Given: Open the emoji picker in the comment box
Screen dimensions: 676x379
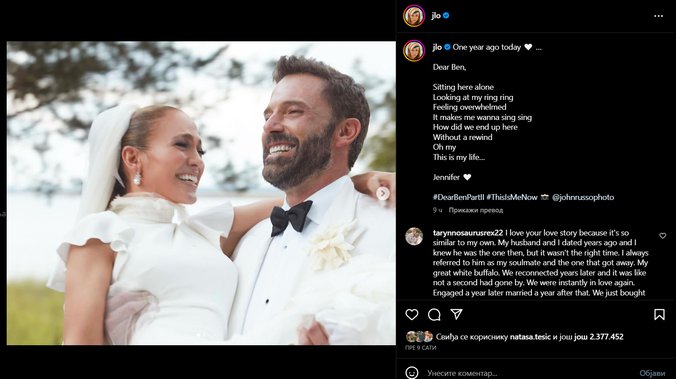Looking at the screenshot, I should coord(412,373).
